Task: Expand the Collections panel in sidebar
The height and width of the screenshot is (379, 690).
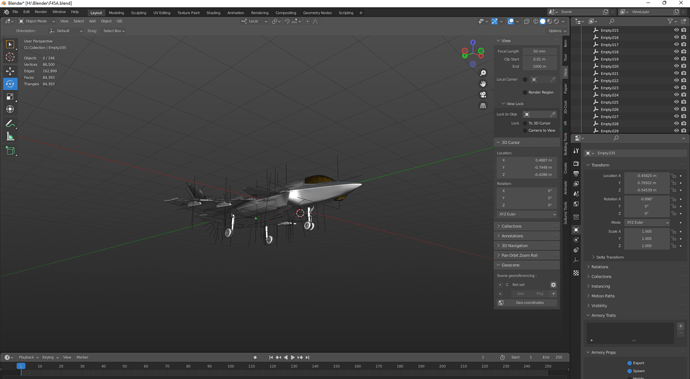Action: click(527, 226)
